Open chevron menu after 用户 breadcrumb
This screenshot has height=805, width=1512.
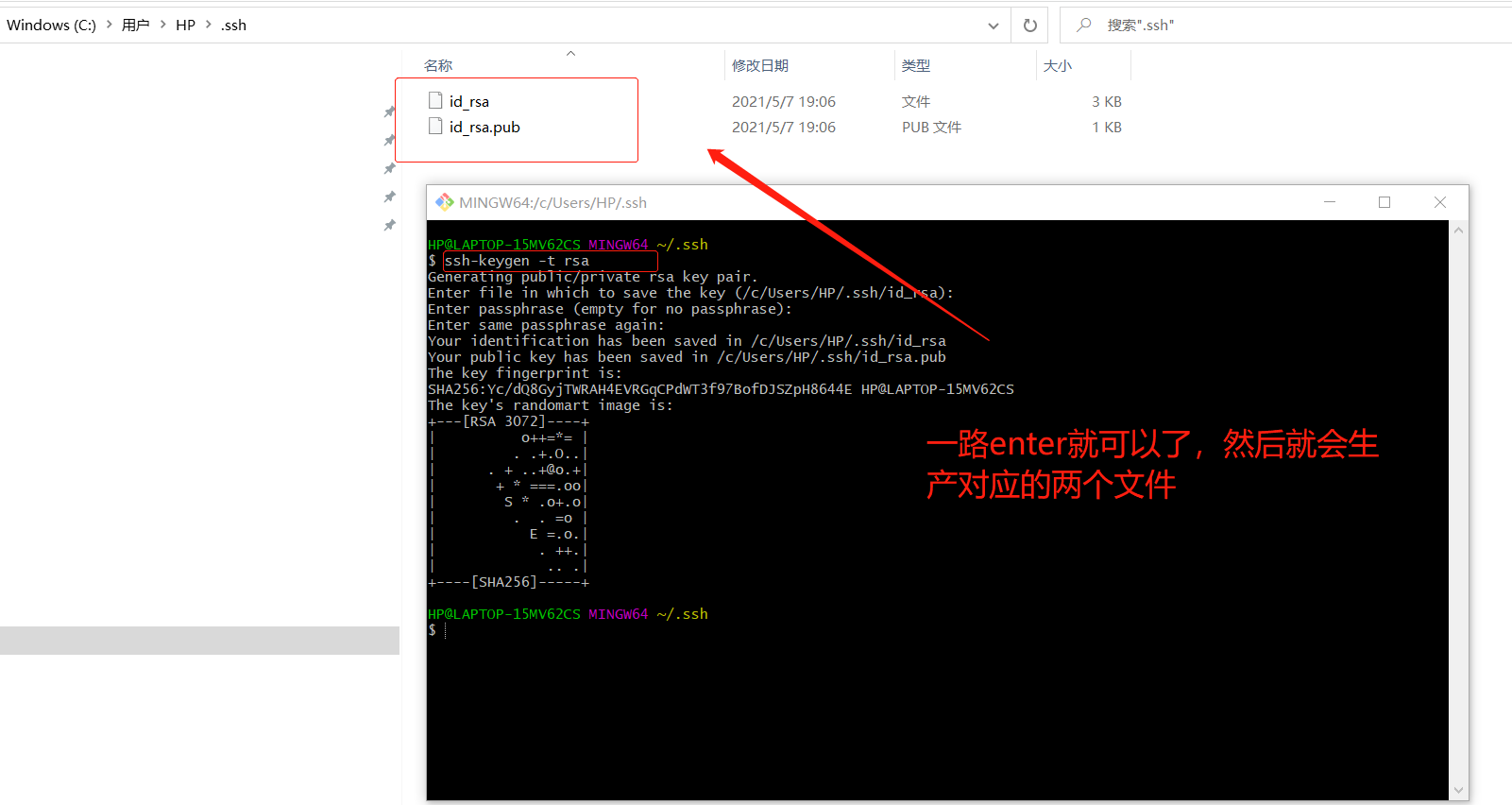pos(162,25)
